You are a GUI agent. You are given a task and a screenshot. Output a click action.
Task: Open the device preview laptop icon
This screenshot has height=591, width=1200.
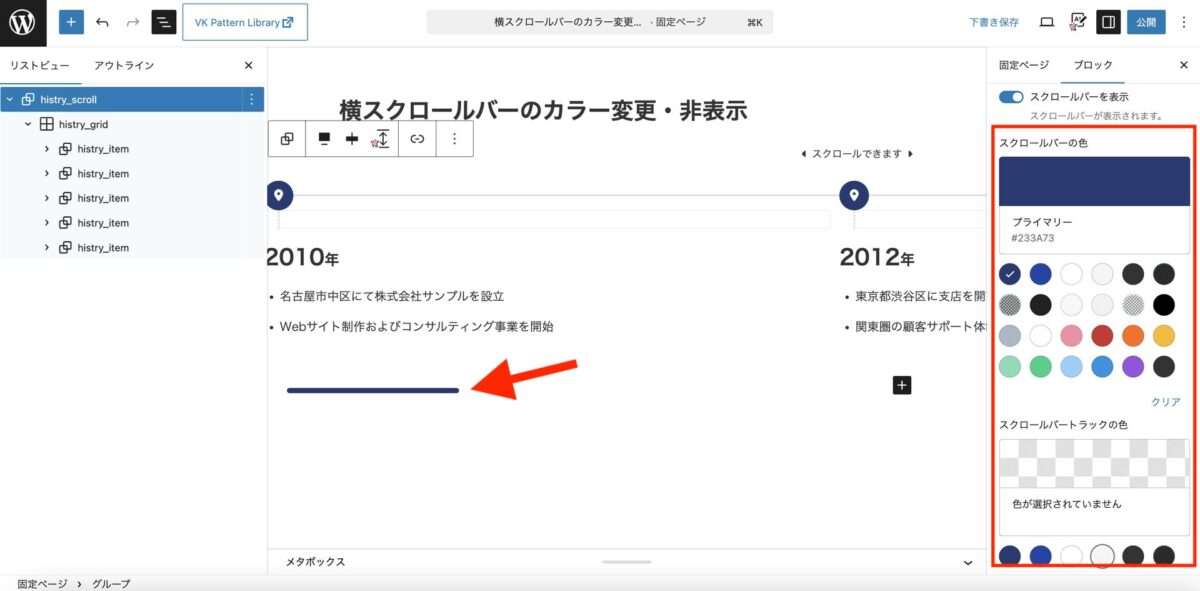[x=1047, y=22]
